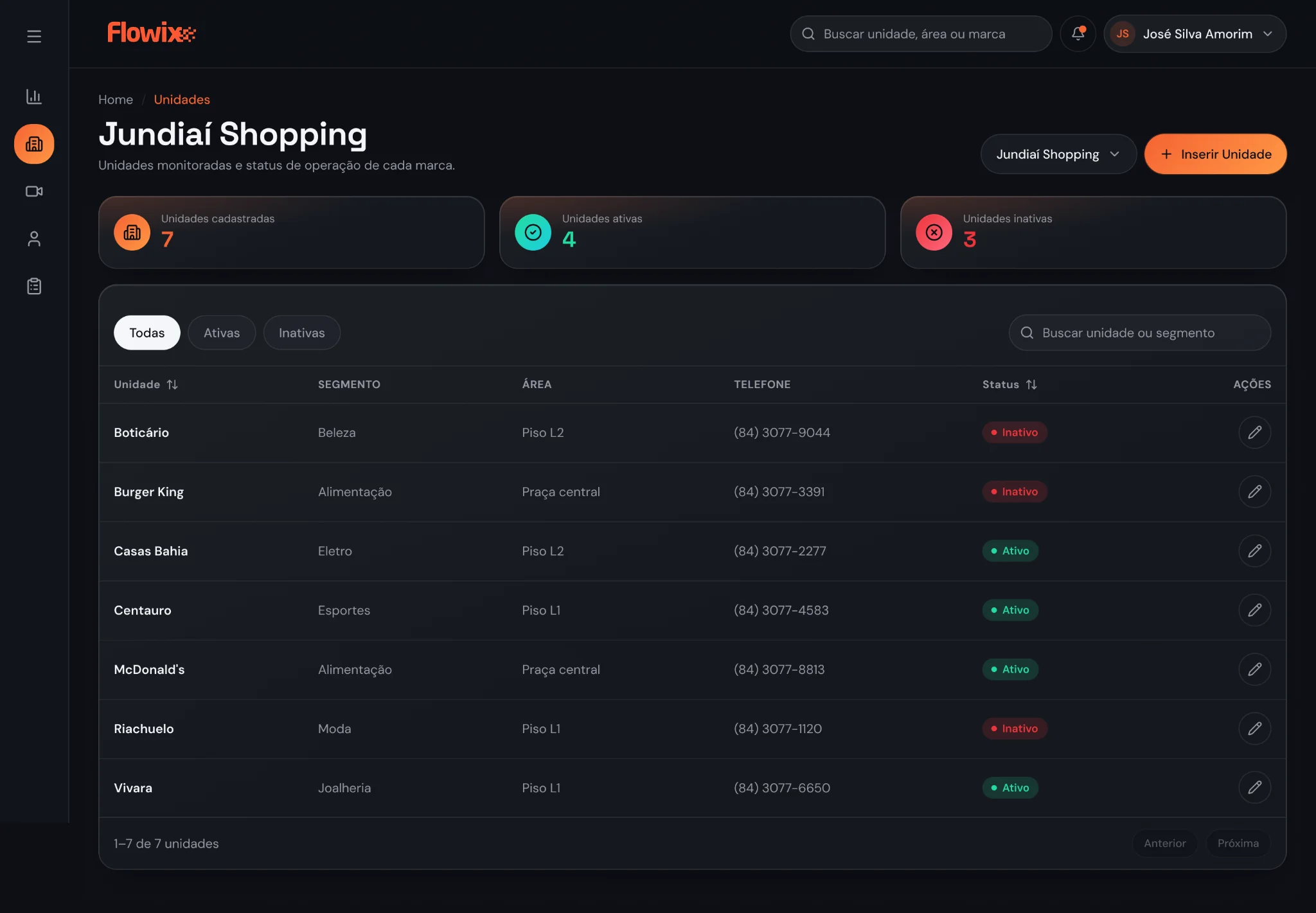1316x913 pixels.
Task: Click the Boticário Inativo status badge
Action: coord(1015,432)
